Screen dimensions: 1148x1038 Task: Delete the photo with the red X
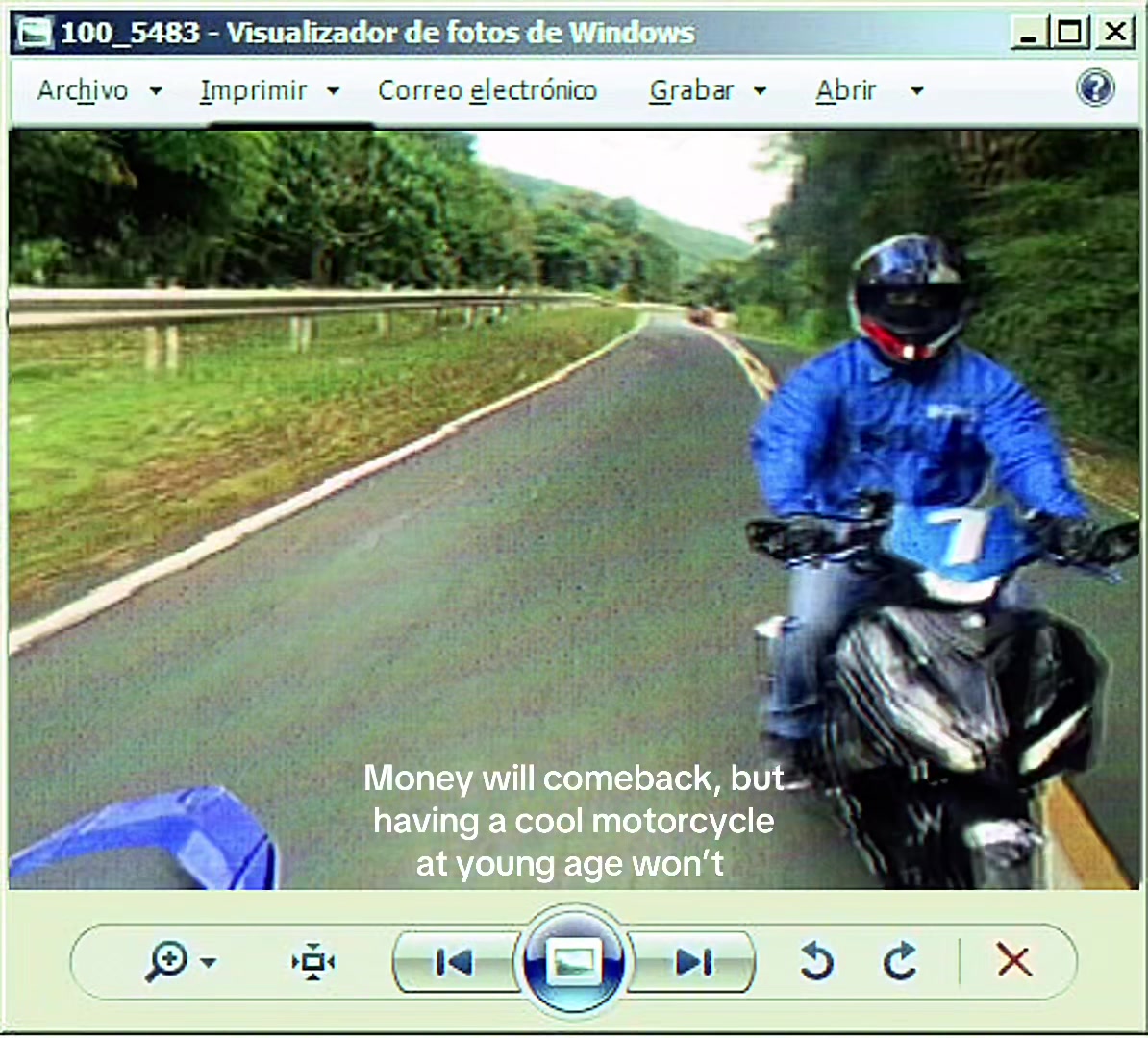tap(1014, 960)
